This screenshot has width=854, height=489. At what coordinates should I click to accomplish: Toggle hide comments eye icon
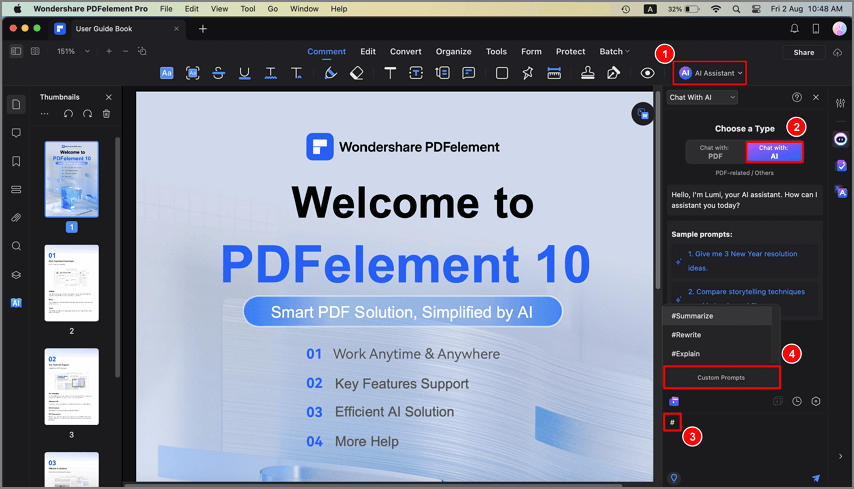(647, 73)
